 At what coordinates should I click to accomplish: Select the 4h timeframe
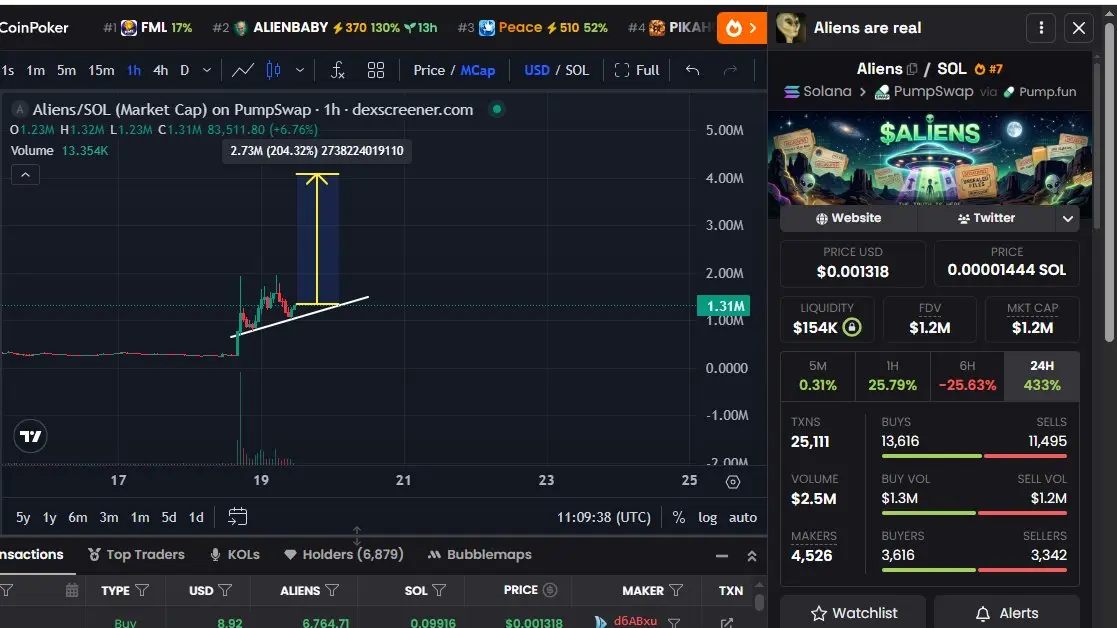point(160,70)
